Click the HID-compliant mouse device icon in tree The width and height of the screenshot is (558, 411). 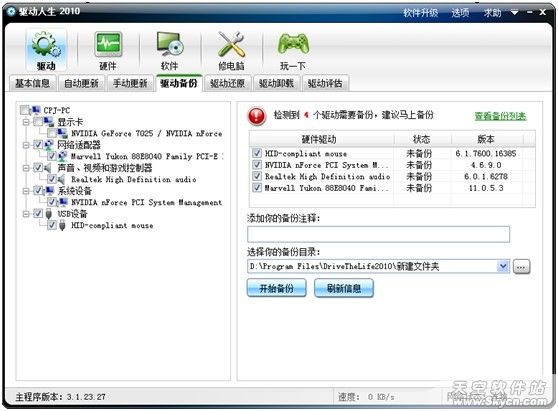tap(62, 225)
